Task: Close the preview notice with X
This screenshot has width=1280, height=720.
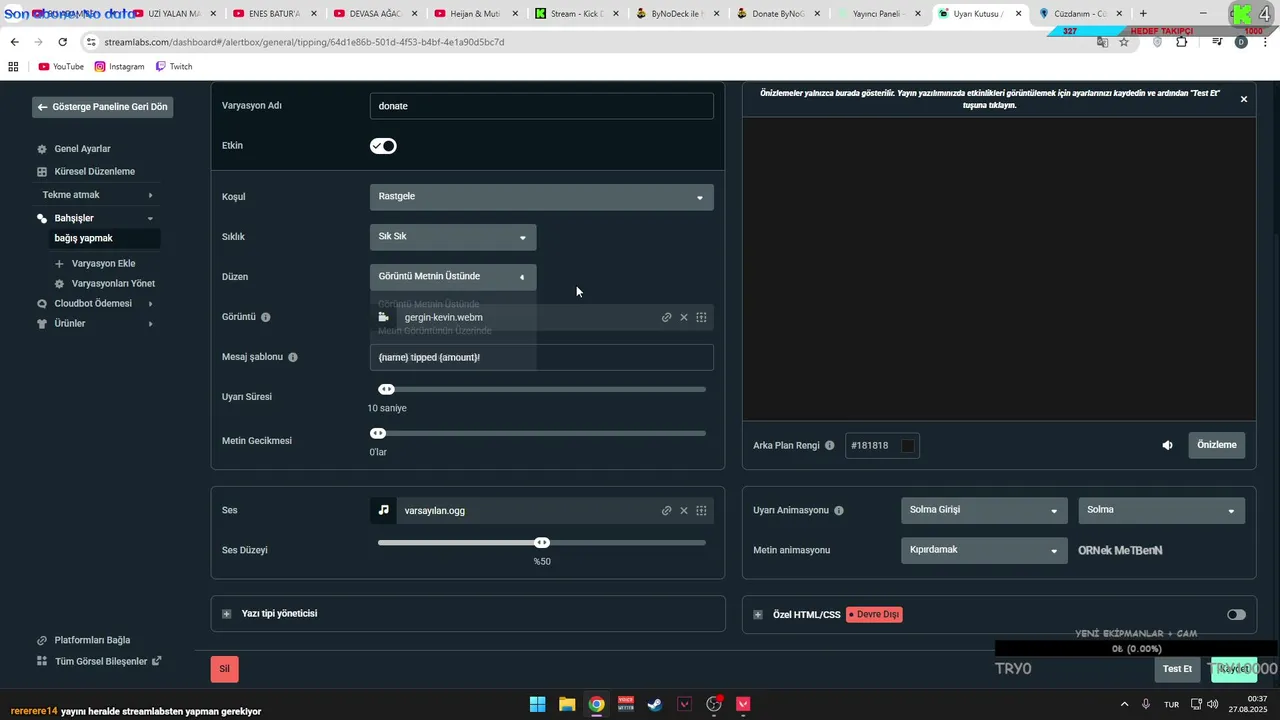Action: click(x=1244, y=99)
